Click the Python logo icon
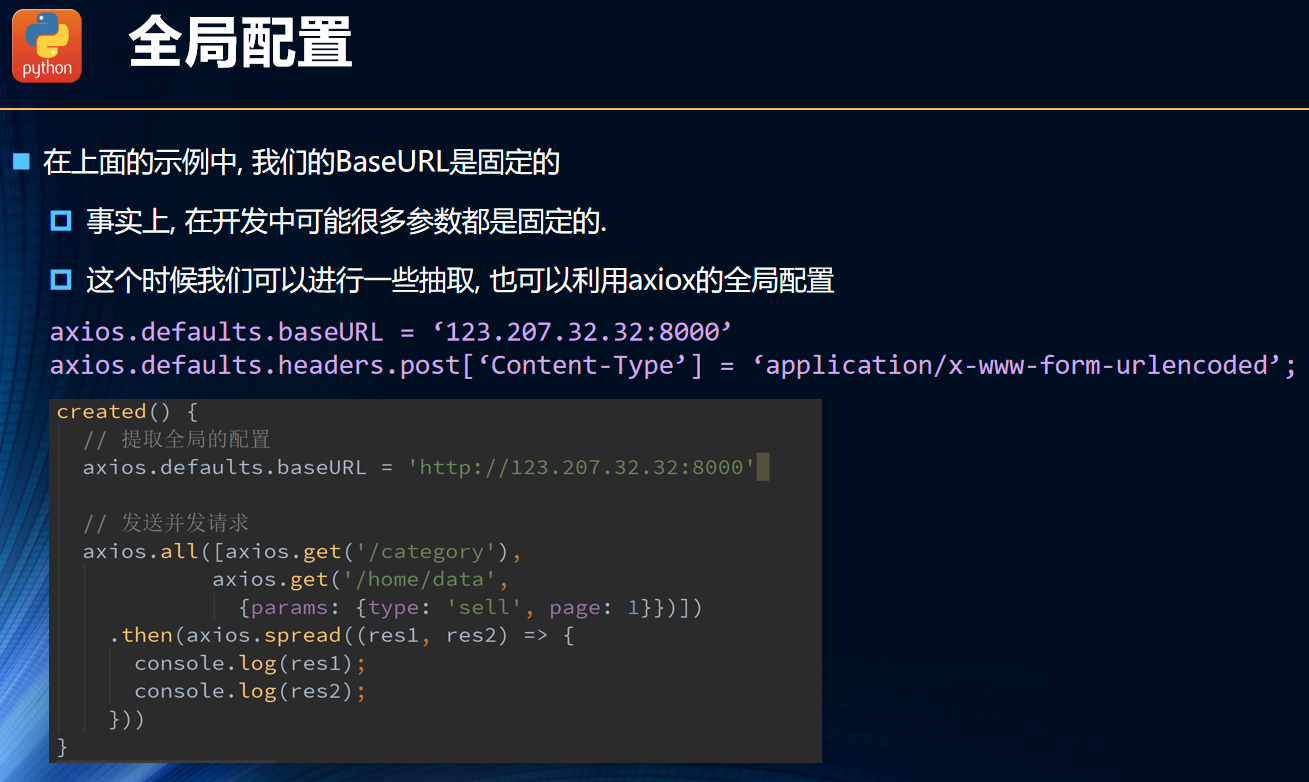 click(47, 46)
